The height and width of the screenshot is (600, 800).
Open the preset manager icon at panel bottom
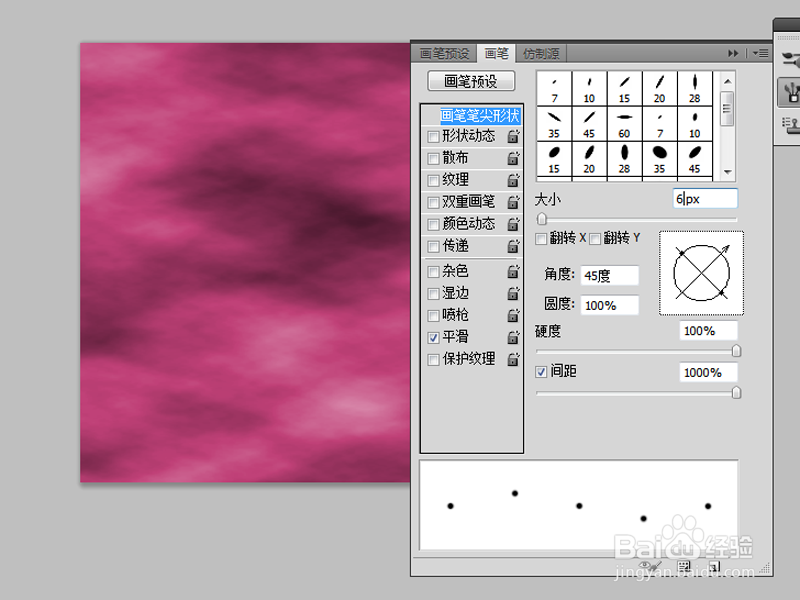coord(684,566)
